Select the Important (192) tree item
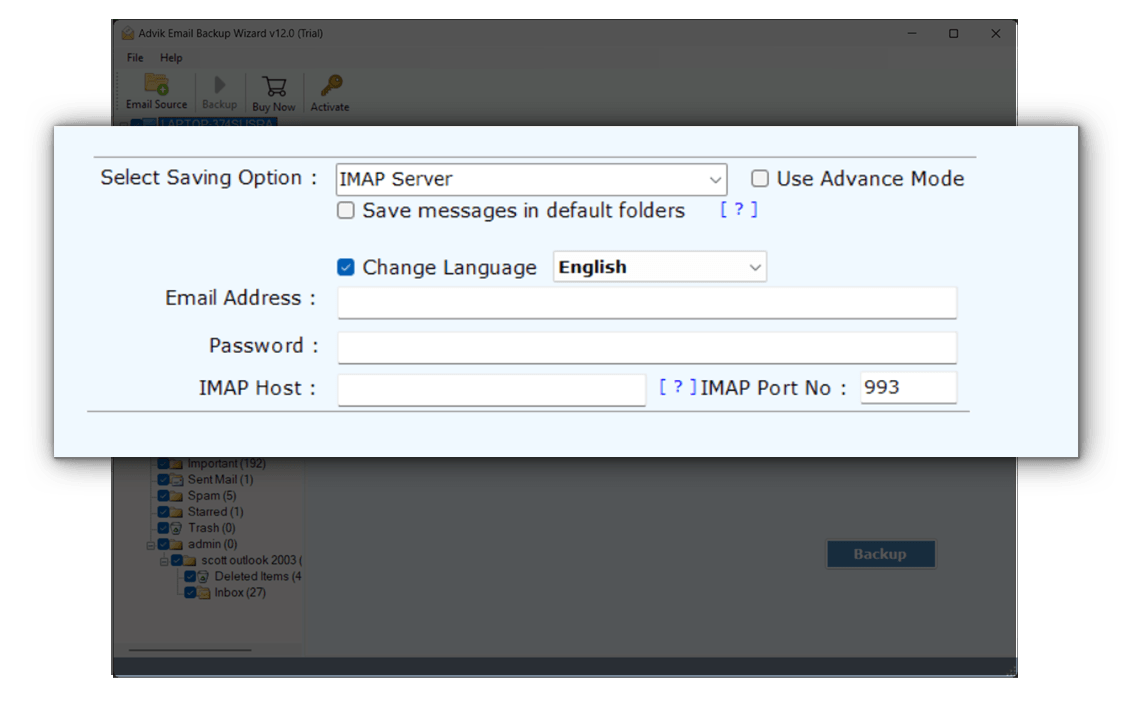The image size is (1140, 709). (x=226, y=464)
